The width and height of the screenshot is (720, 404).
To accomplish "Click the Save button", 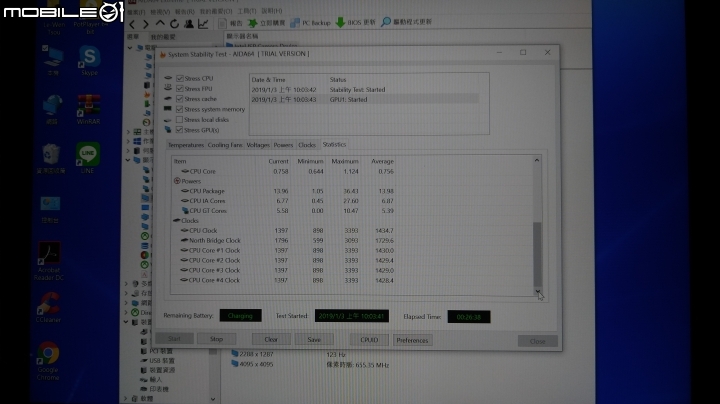I will click(x=314, y=340).
